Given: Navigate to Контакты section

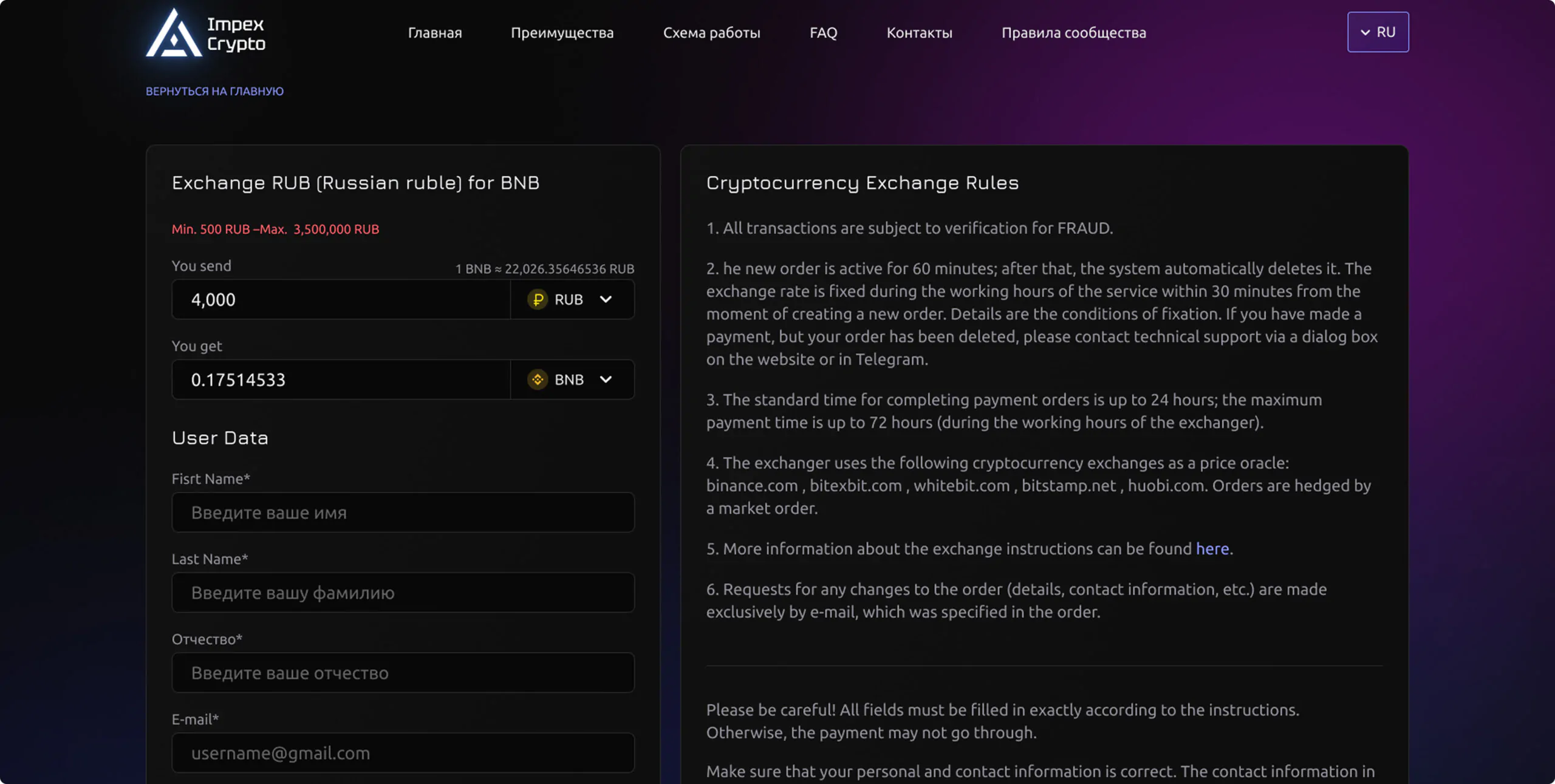Looking at the screenshot, I should [x=919, y=33].
